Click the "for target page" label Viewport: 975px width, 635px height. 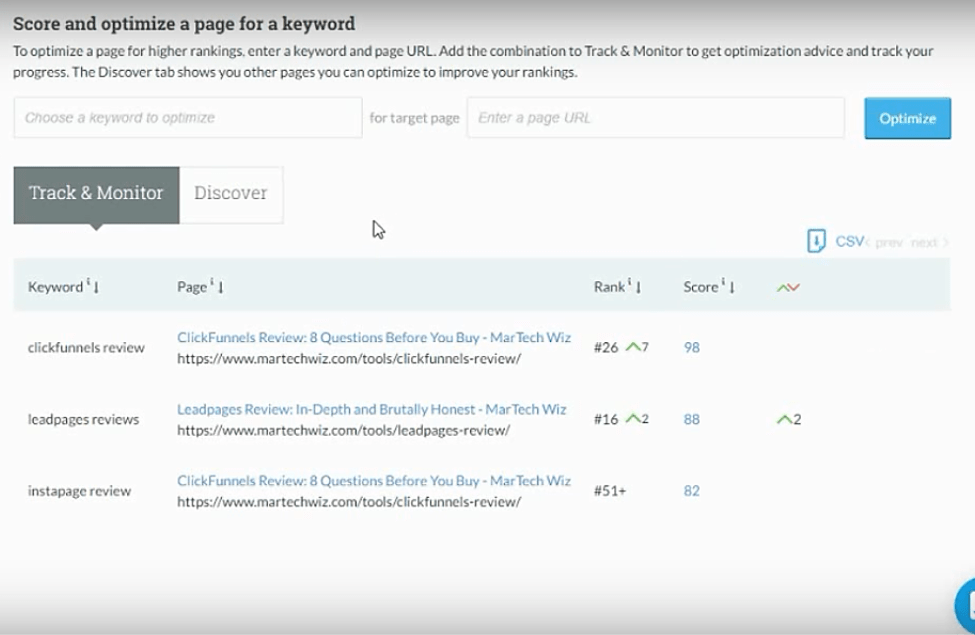pos(414,118)
